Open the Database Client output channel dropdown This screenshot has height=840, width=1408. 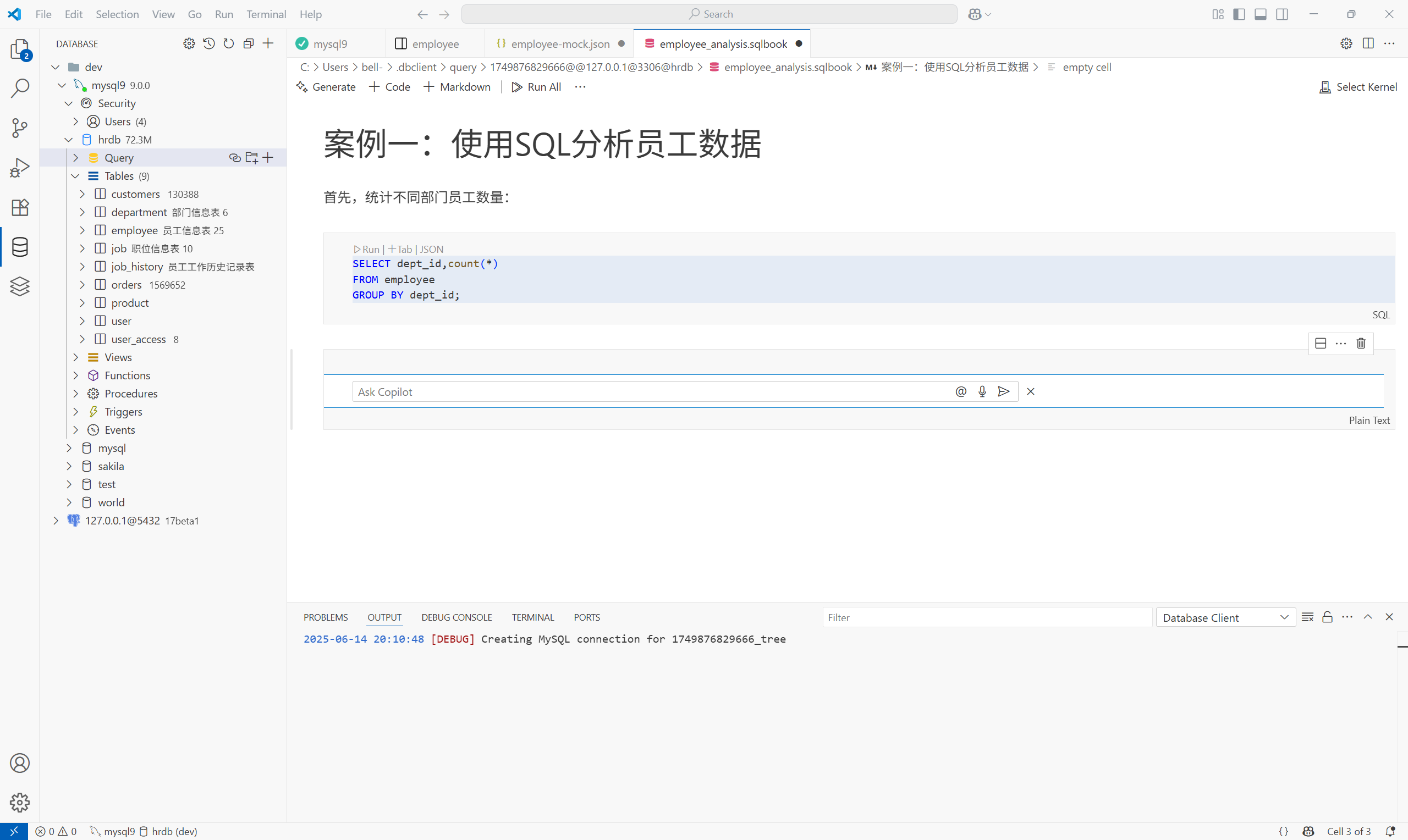click(x=1225, y=617)
